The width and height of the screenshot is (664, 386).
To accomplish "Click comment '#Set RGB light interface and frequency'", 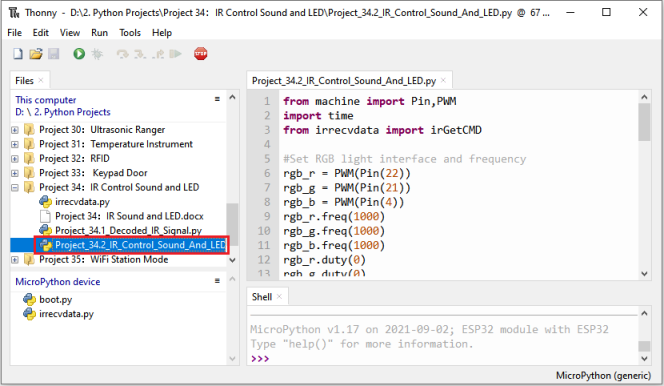I will coord(404,159).
